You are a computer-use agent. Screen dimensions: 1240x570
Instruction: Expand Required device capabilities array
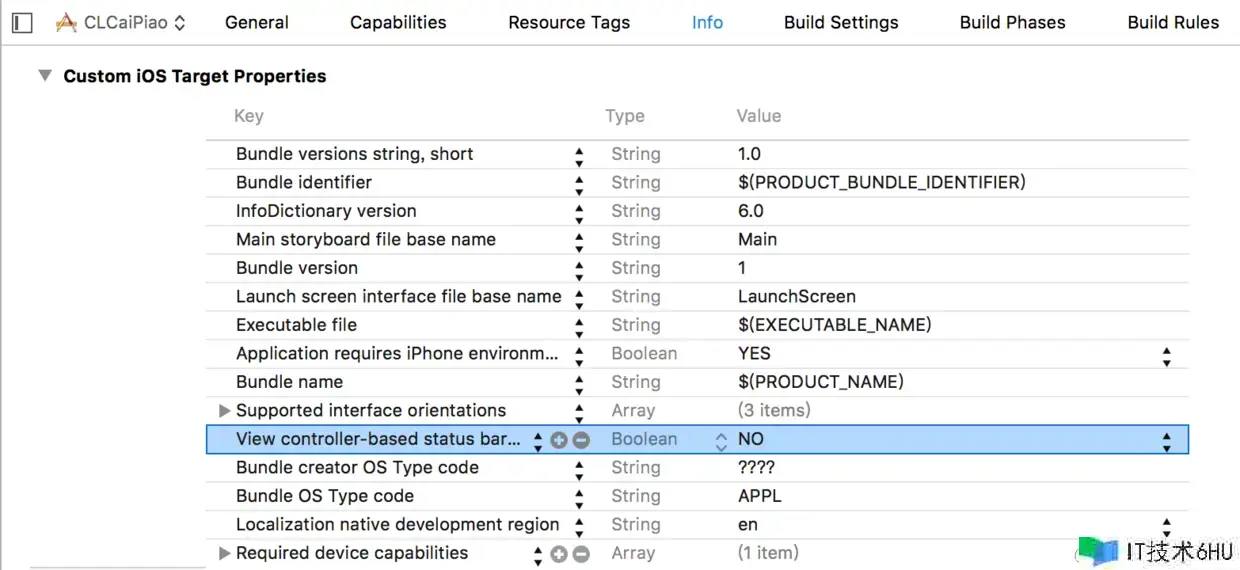tap(224, 553)
